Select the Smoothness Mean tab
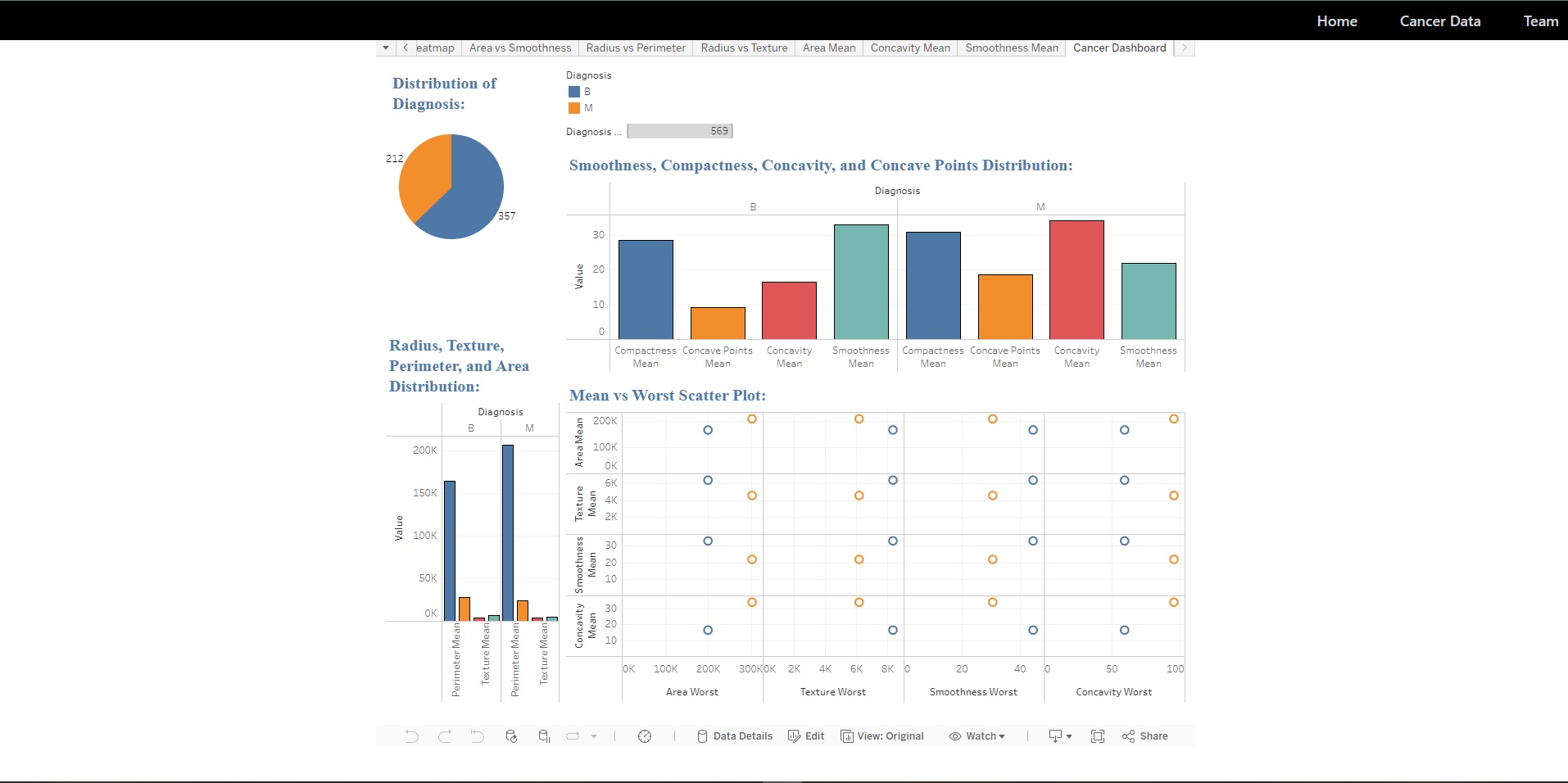This screenshot has height=783, width=1568. [x=1012, y=48]
